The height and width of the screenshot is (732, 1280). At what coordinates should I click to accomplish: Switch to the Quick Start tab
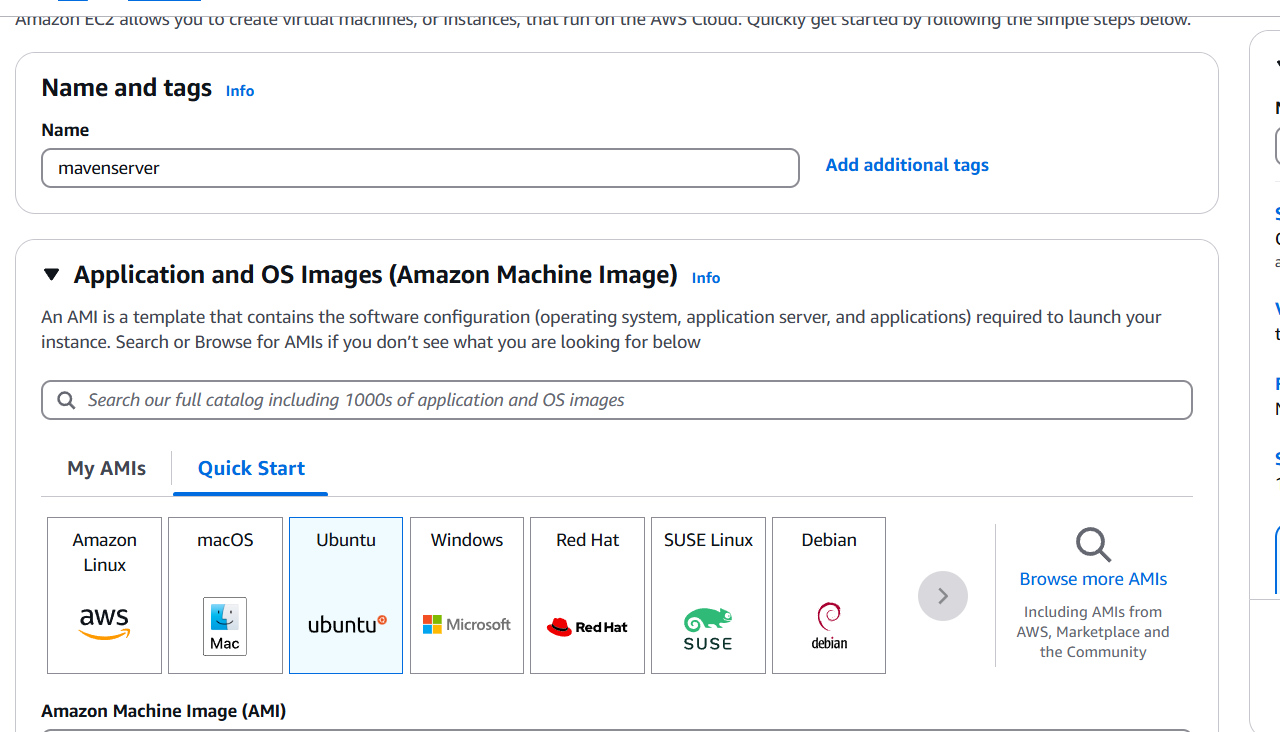point(251,468)
